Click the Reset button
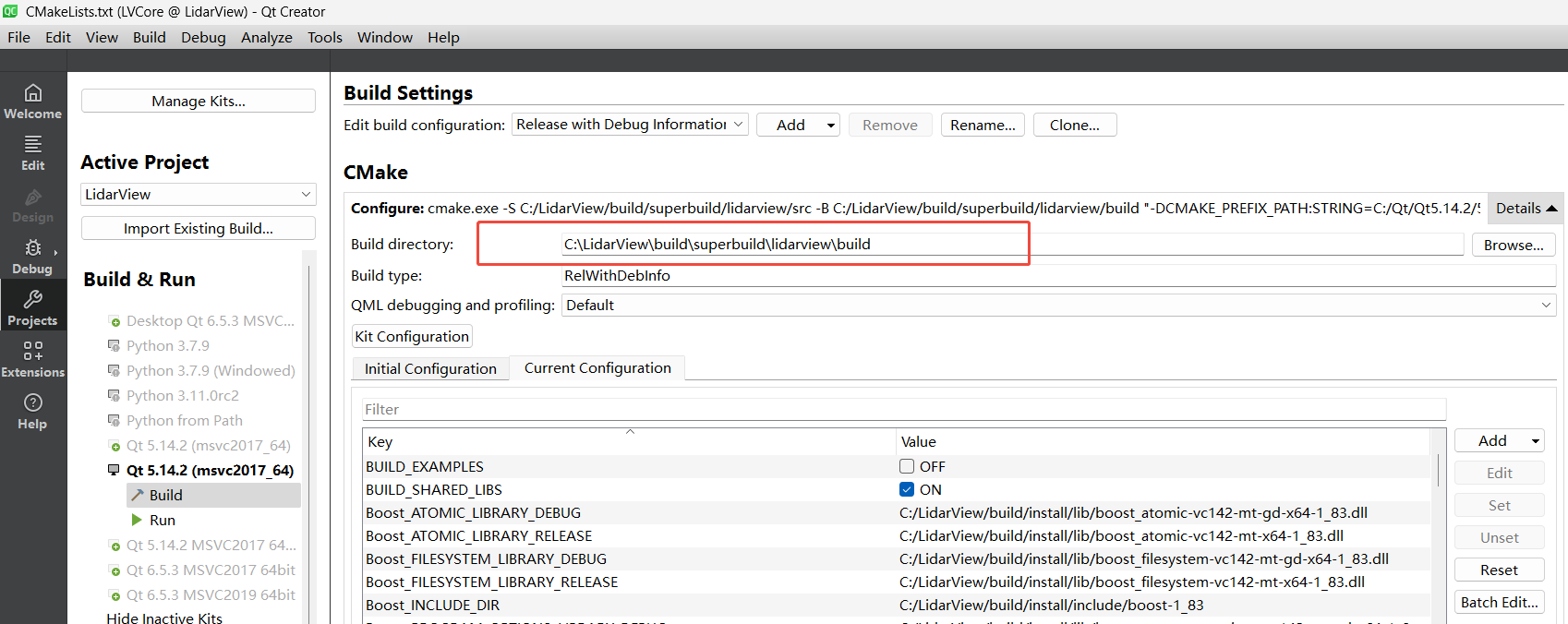This screenshot has height=624, width=1568. [x=1499, y=570]
